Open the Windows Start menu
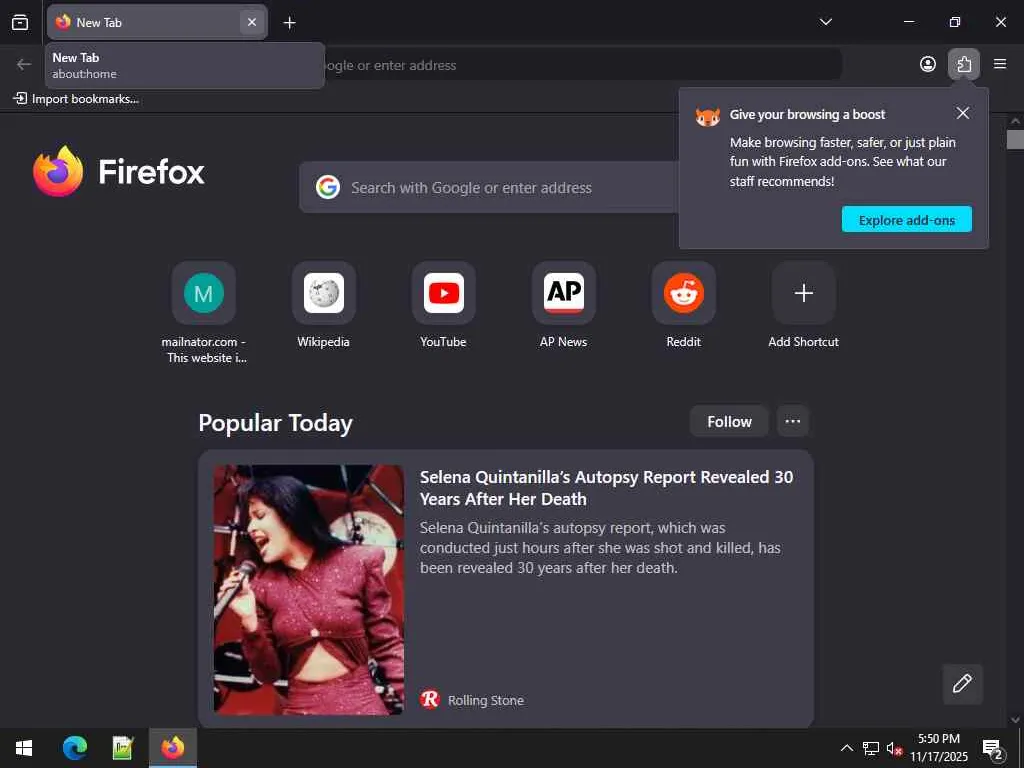 point(24,748)
